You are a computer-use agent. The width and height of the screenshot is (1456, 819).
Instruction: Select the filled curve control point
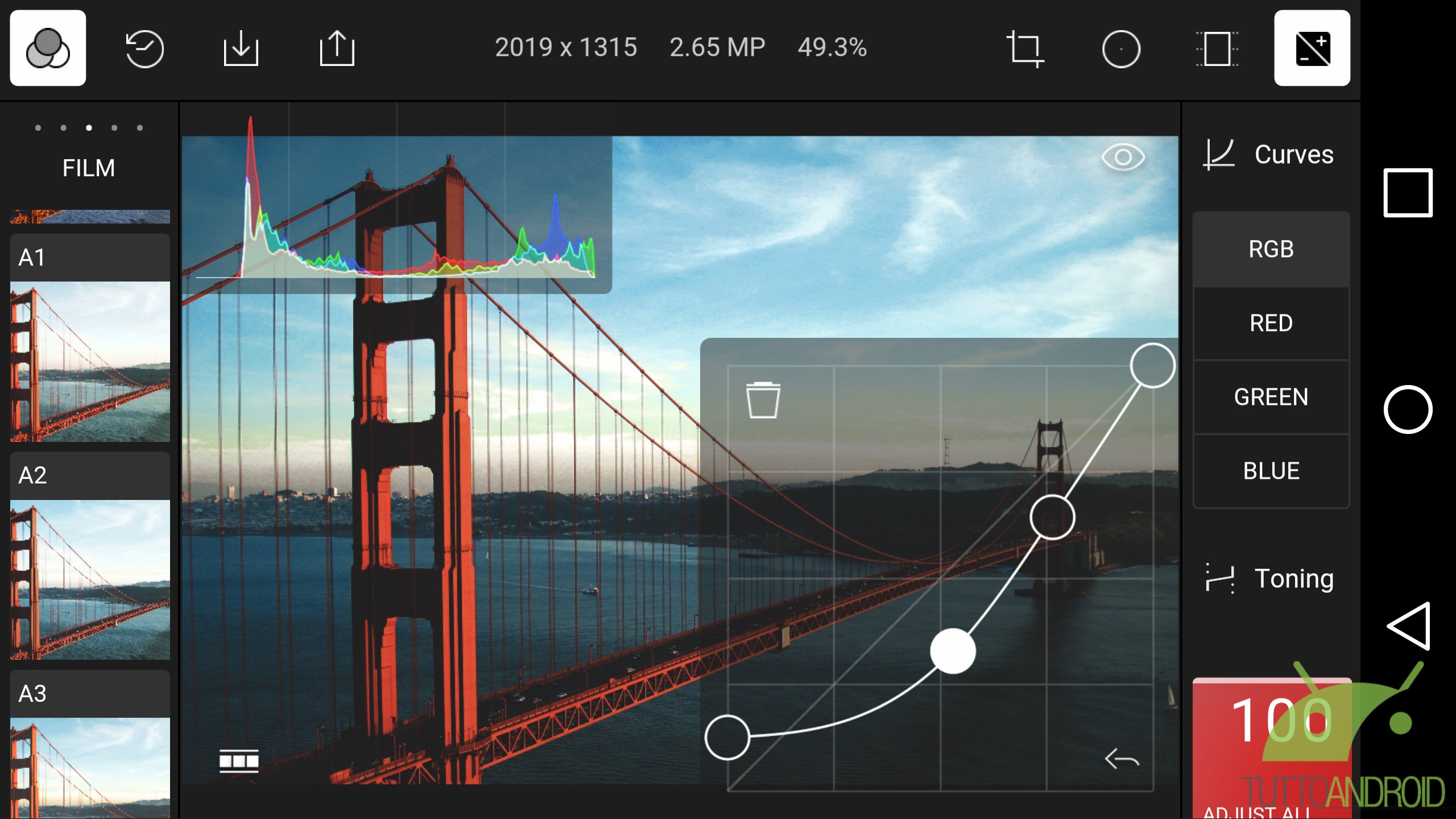(x=953, y=651)
